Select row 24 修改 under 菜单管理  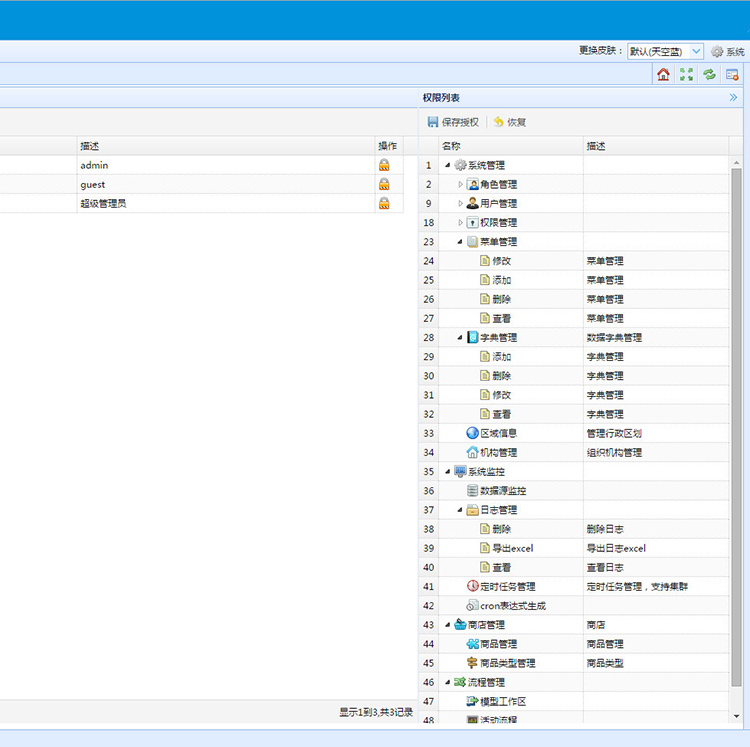point(574,261)
